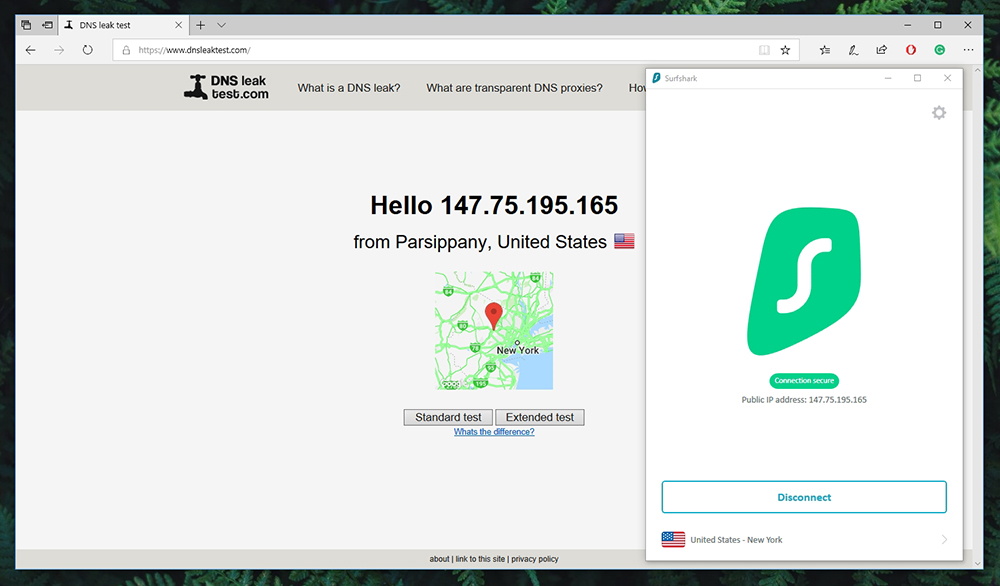
Task: Open 'What is a DNS leak?' menu item
Action: tap(349, 88)
